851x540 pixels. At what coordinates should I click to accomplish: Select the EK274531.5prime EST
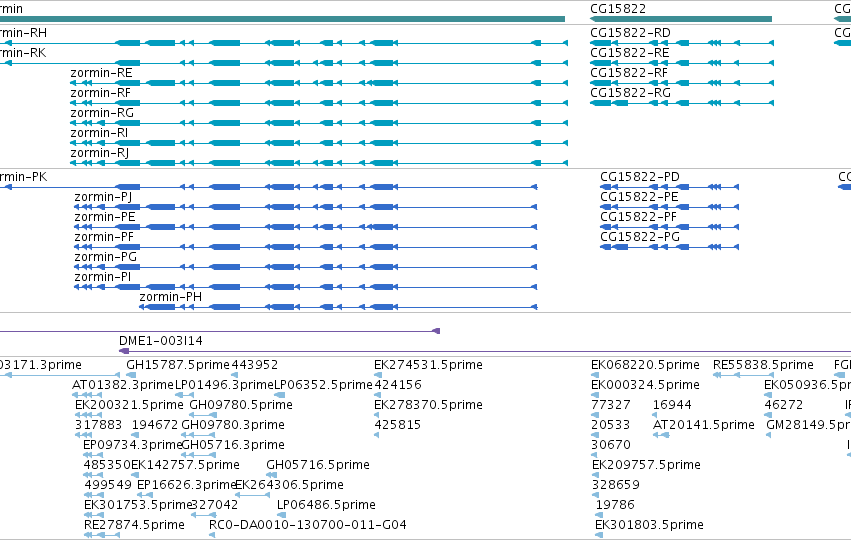click(x=428, y=365)
